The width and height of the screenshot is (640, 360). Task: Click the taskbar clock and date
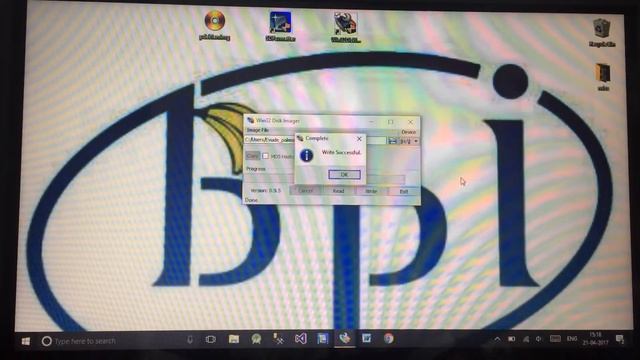(596, 339)
